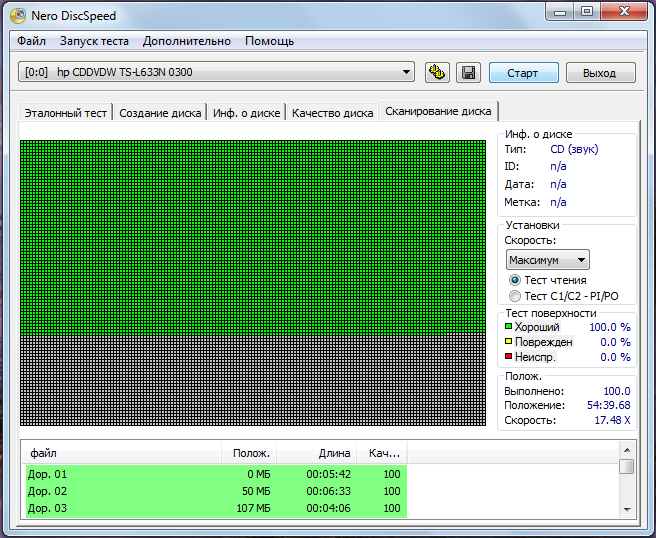Click the red Неиспр. color swatch
Viewport: 656px width, 538px height.
[x=508, y=356]
